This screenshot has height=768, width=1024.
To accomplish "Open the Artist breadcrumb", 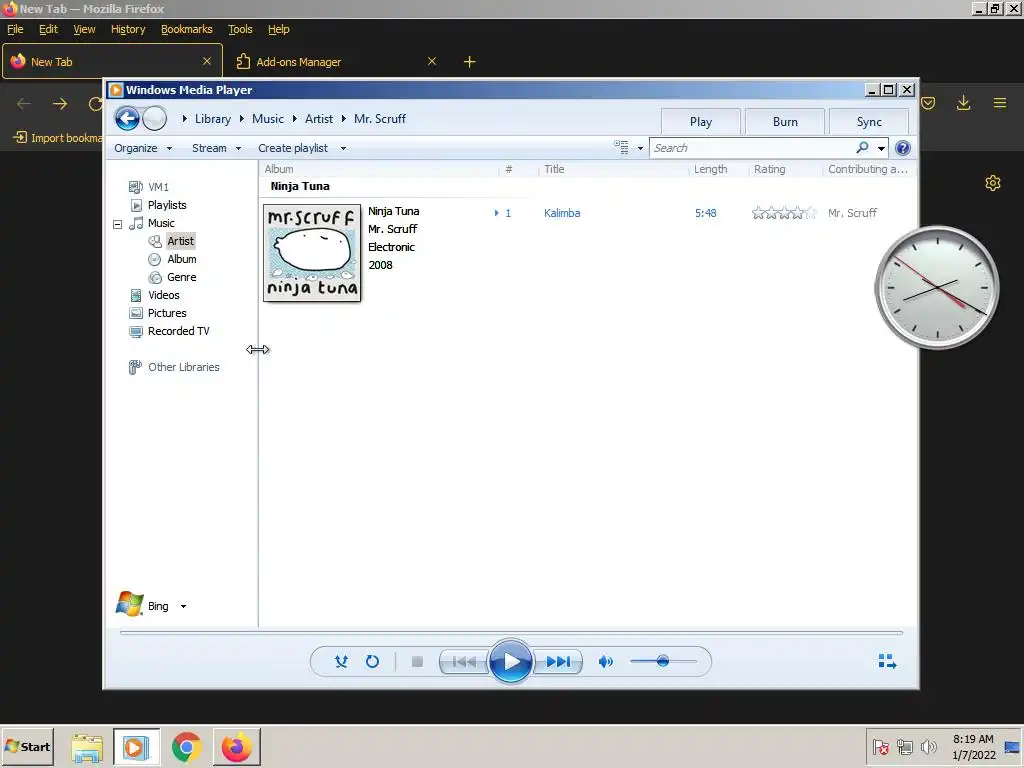I will (319, 119).
